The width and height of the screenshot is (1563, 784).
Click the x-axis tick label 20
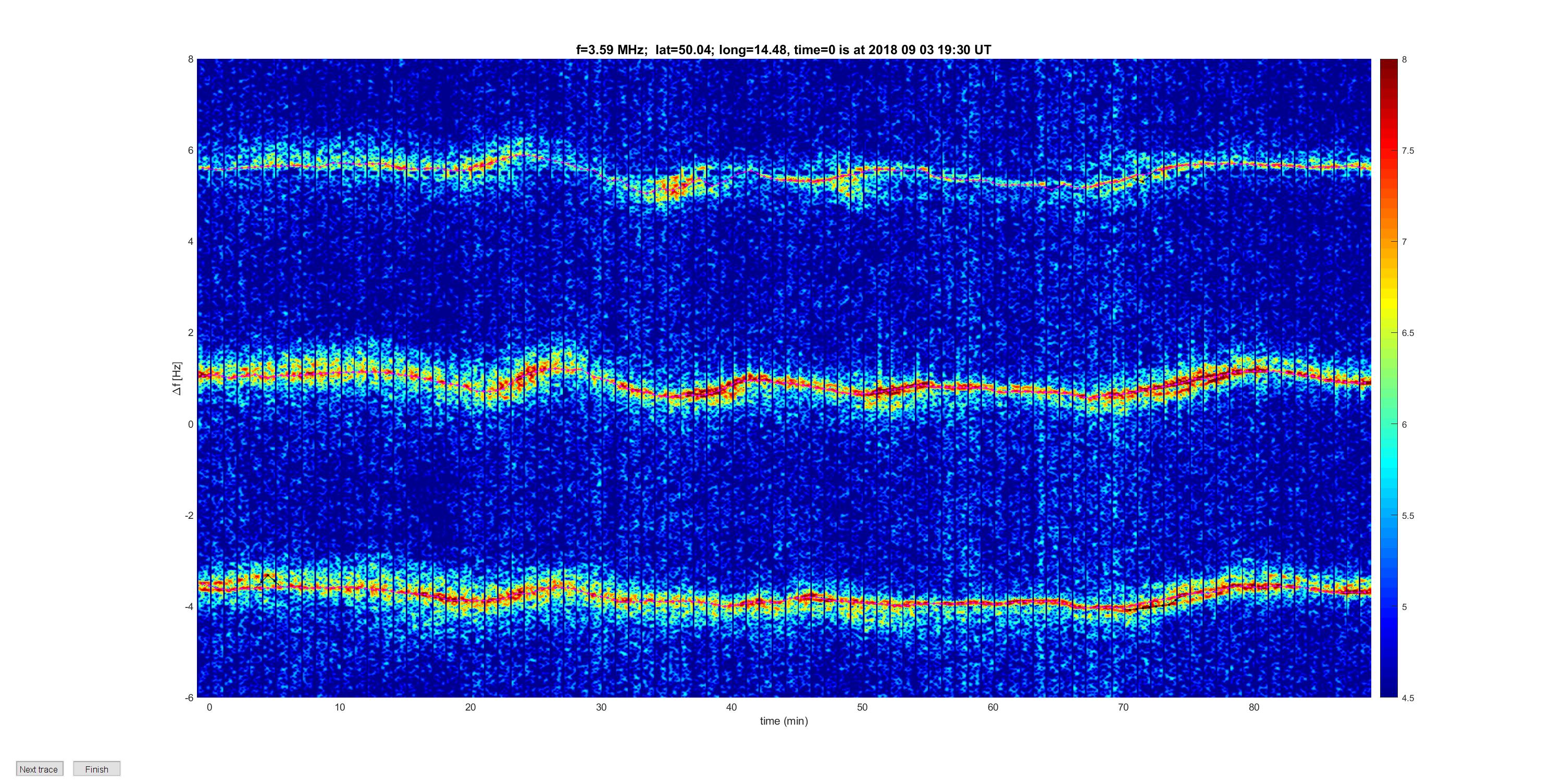470,707
